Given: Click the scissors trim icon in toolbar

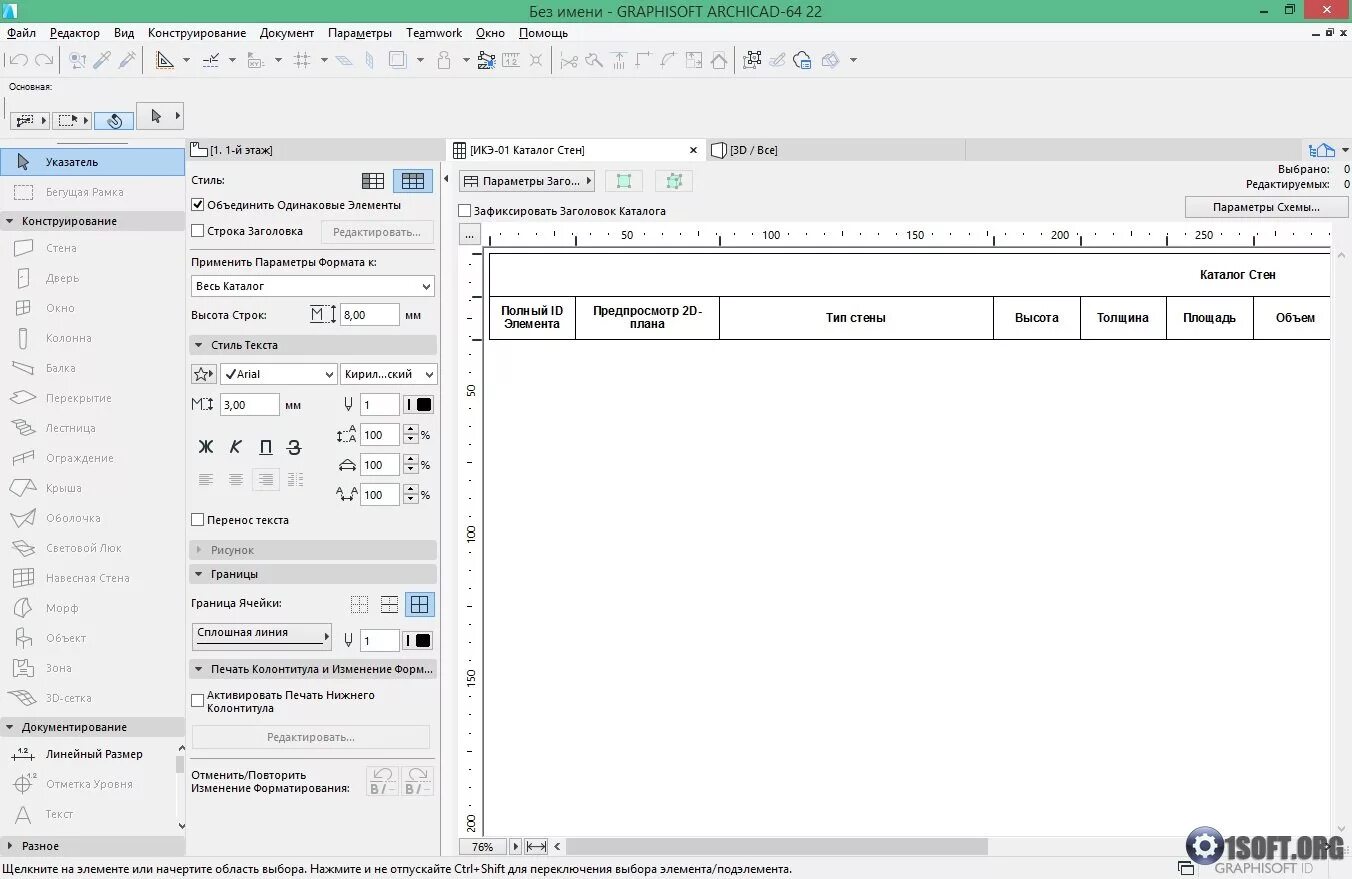Looking at the screenshot, I should pyautogui.click(x=569, y=60).
